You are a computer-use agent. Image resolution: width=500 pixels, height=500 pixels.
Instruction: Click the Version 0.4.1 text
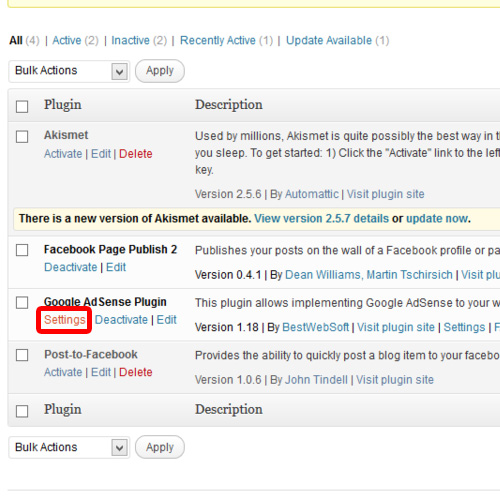228,275
